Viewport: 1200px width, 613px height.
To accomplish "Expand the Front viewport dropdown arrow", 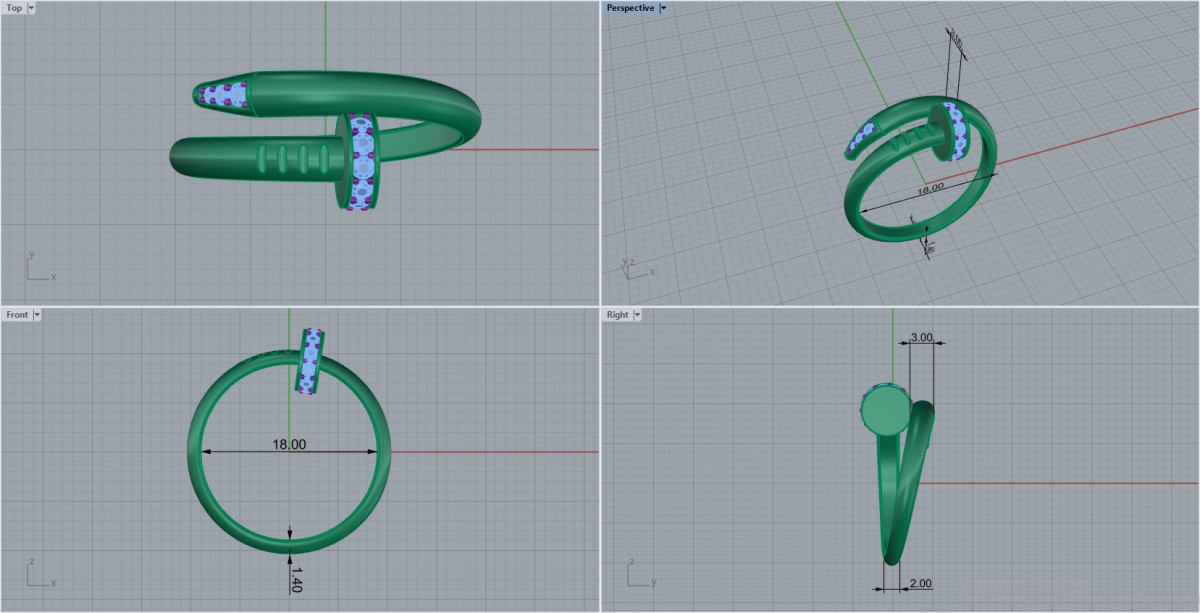I will click(x=37, y=314).
